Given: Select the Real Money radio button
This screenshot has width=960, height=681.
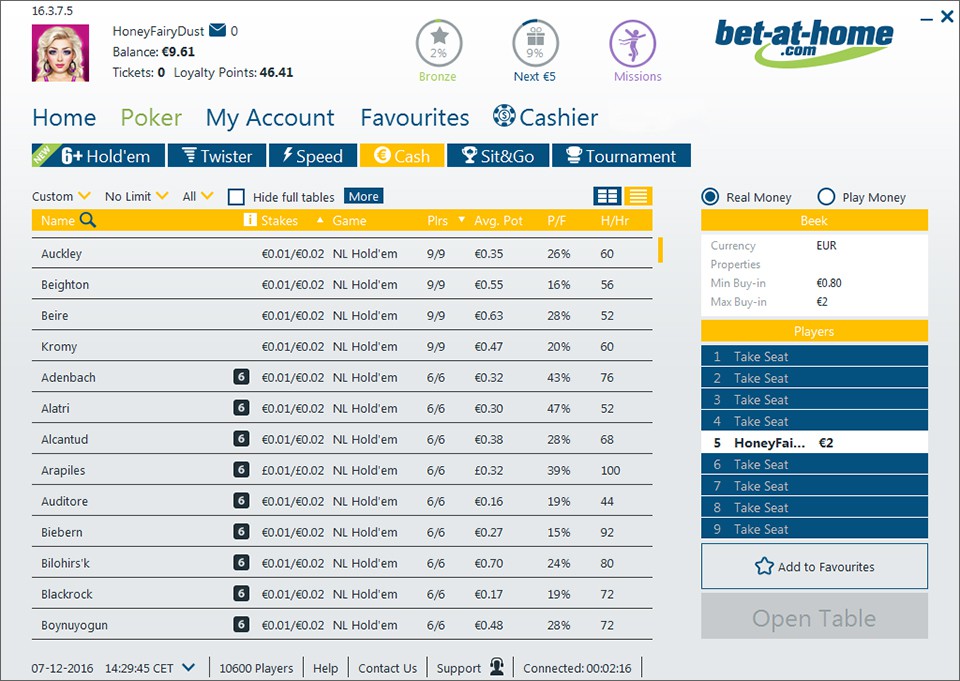Looking at the screenshot, I should 710,197.
